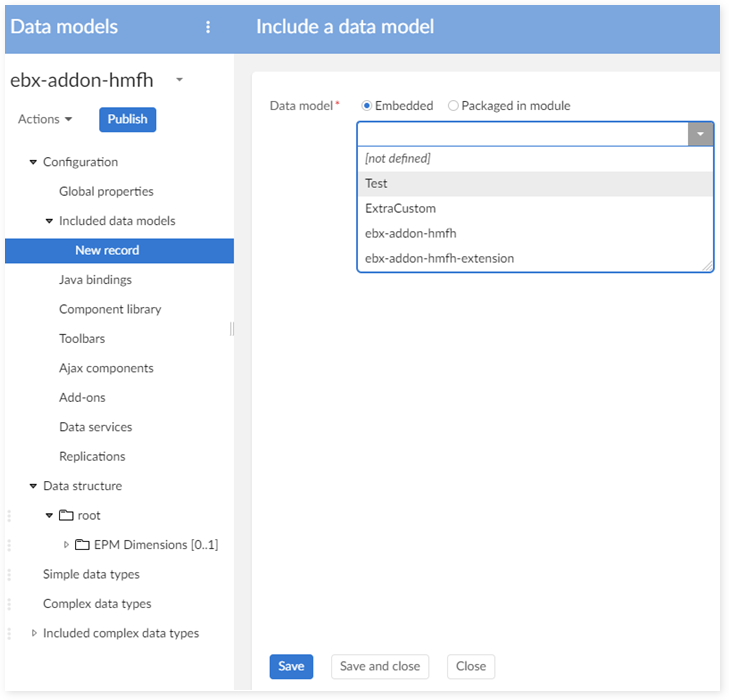Expand Included complex data types
Image resolution: width=729 pixels, height=700 pixels.
pos(34,633)
